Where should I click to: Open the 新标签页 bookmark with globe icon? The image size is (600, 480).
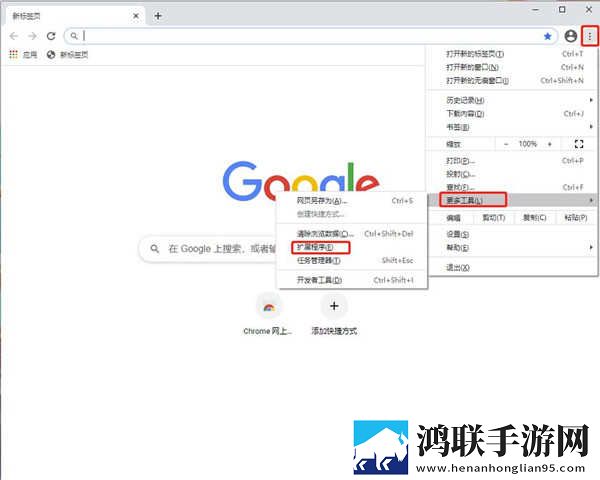[x=67, y=54]
